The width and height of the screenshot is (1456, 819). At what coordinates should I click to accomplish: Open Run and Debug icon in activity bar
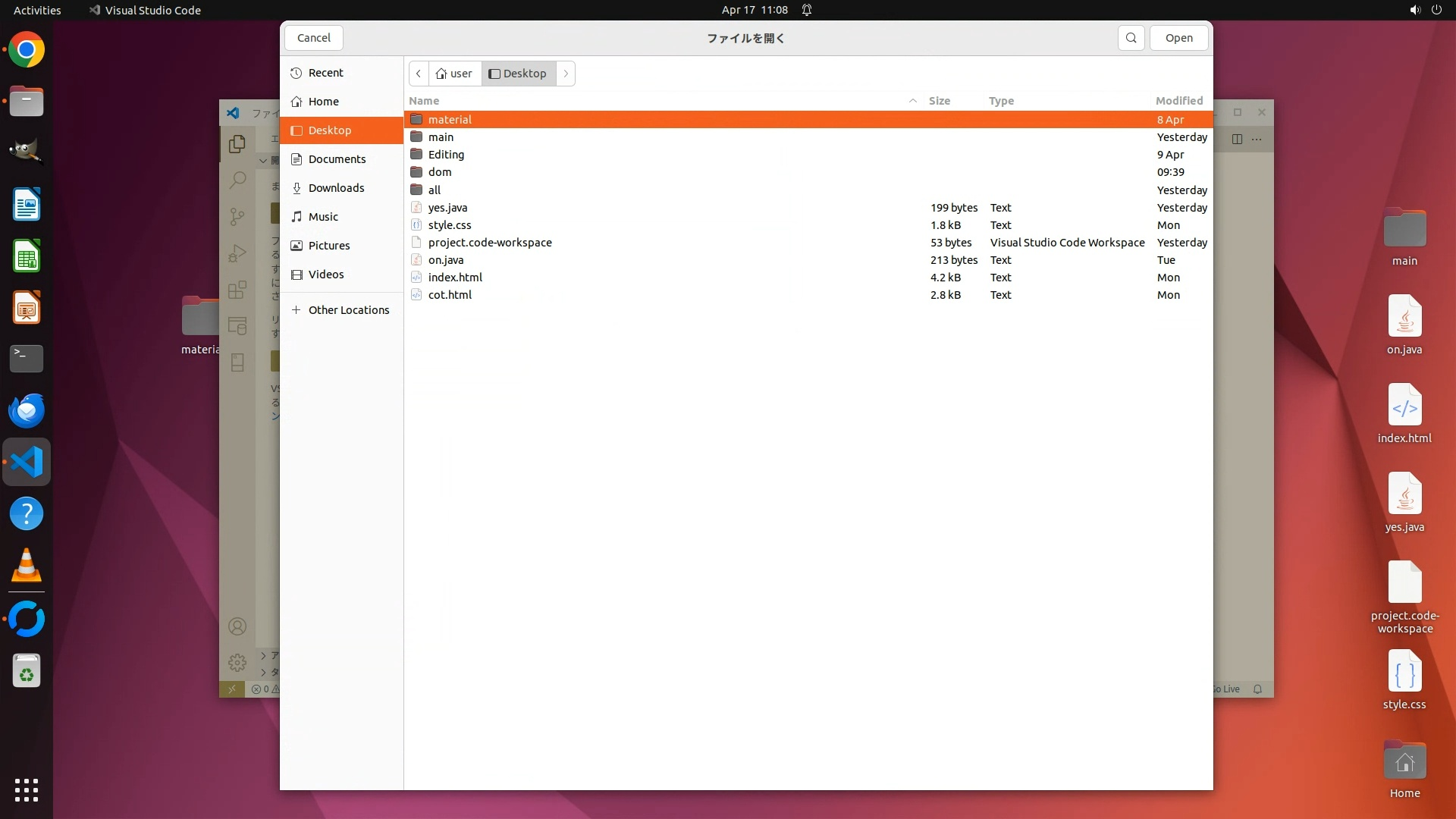(237, 253)
